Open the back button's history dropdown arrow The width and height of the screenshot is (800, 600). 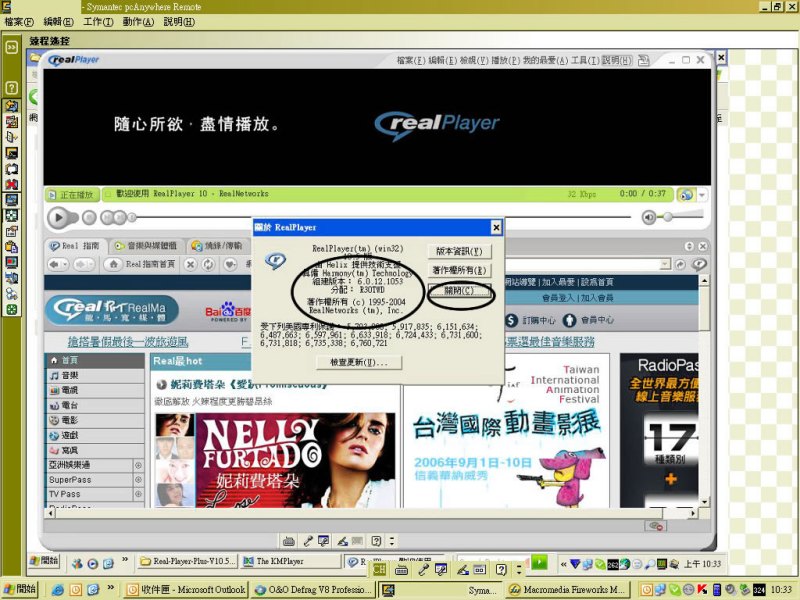click(x=65, y=264)
